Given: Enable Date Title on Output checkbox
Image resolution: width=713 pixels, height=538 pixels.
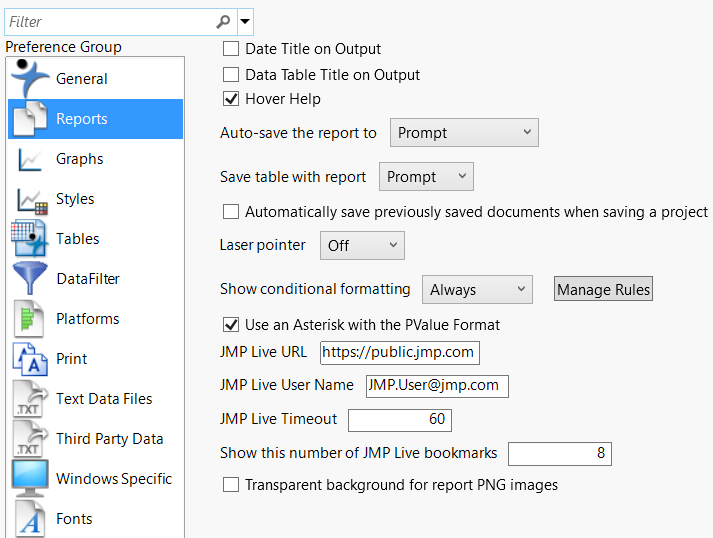Looking at the screenshot, I should [231, 49].
